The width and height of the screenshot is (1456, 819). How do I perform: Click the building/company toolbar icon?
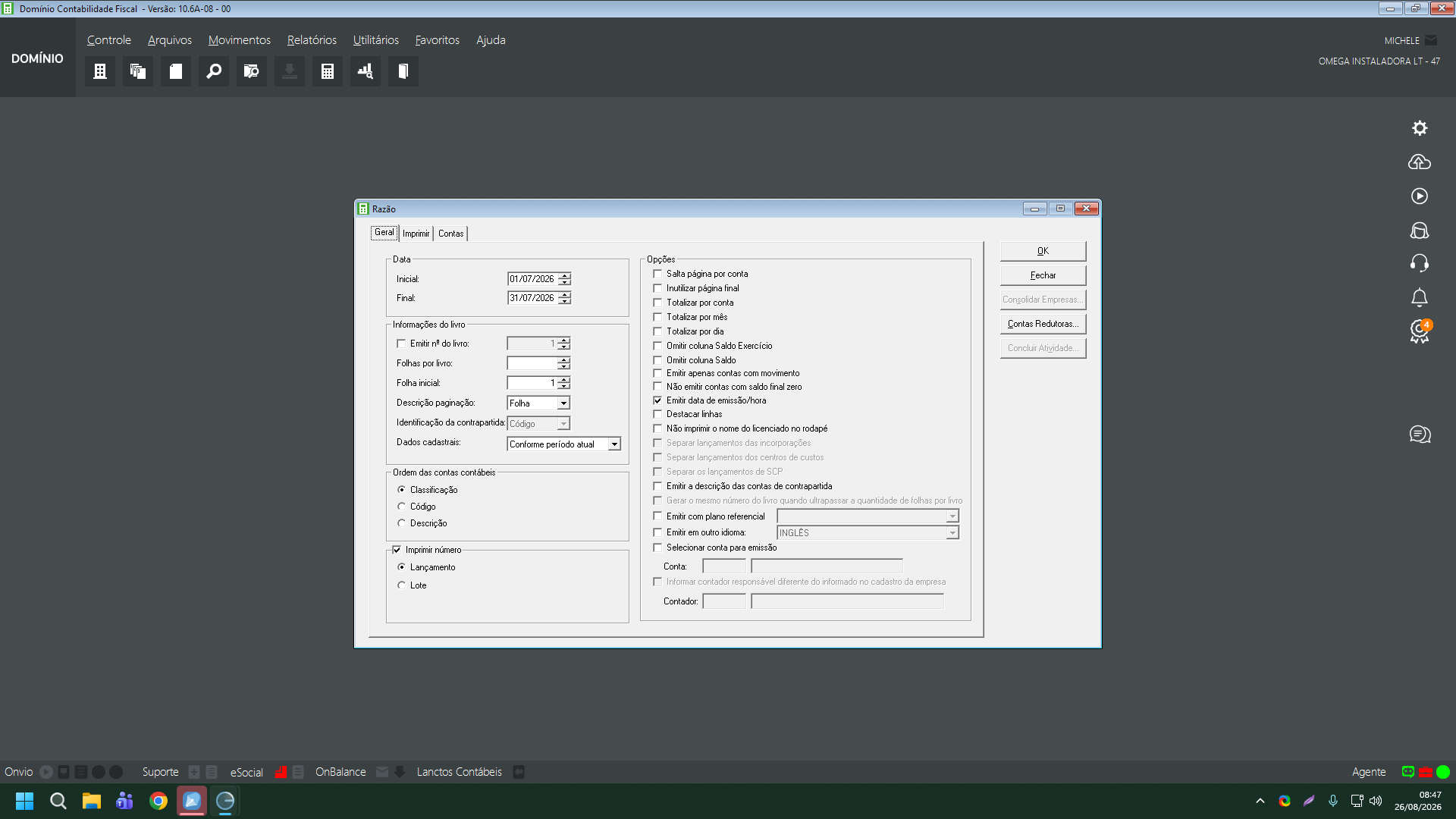[x=100, y=71]
